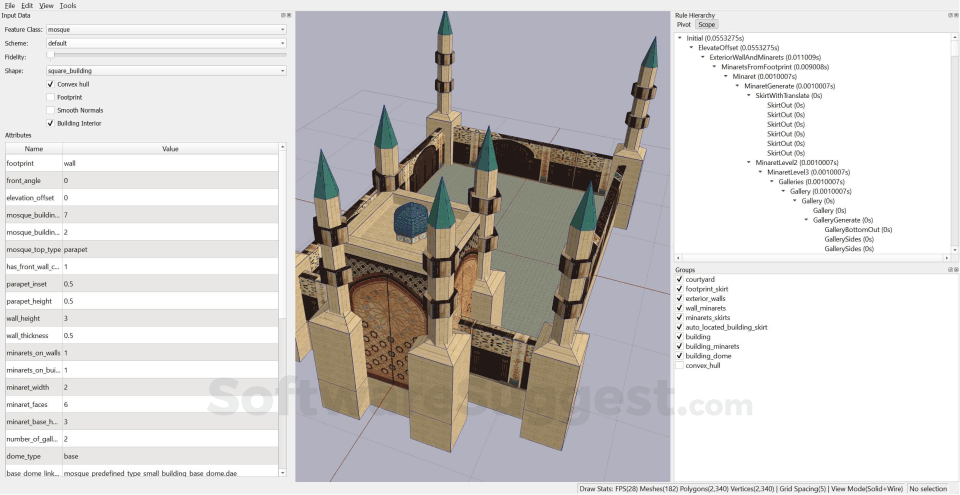960x495 pixels.
Task: Open the Feature Class dropdown
Action: [166, 30]
